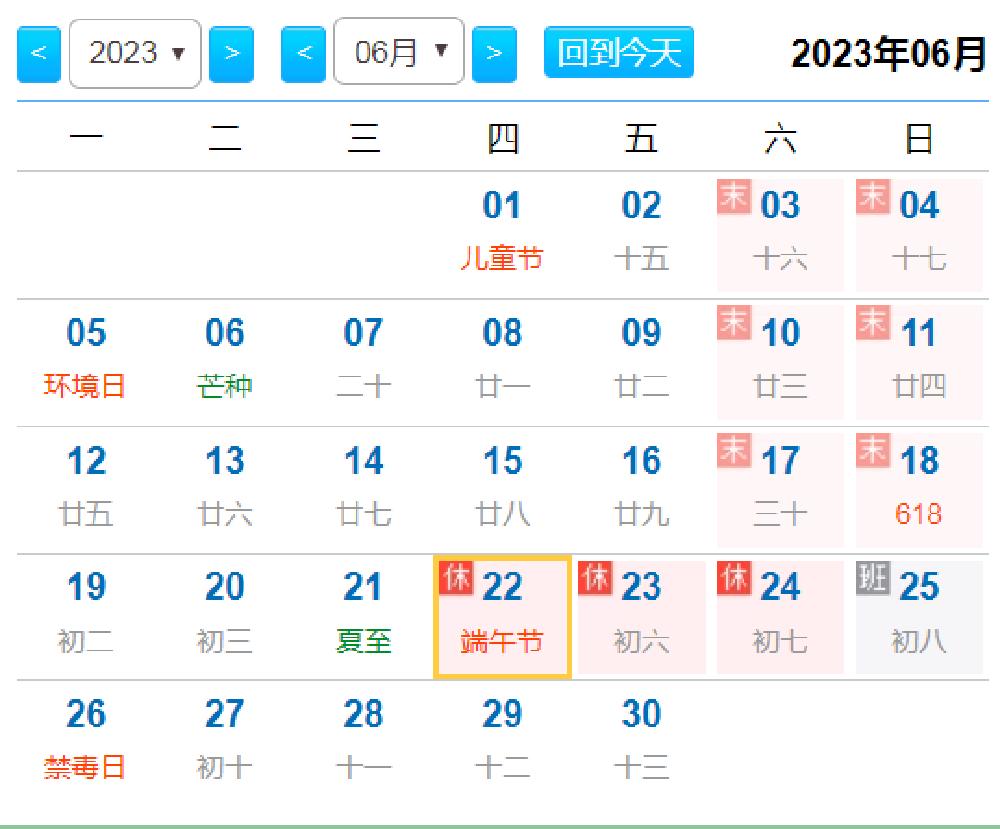Click the 末 weekend badge on June 03
The image size is (1000, 829).
click(733, 196)
